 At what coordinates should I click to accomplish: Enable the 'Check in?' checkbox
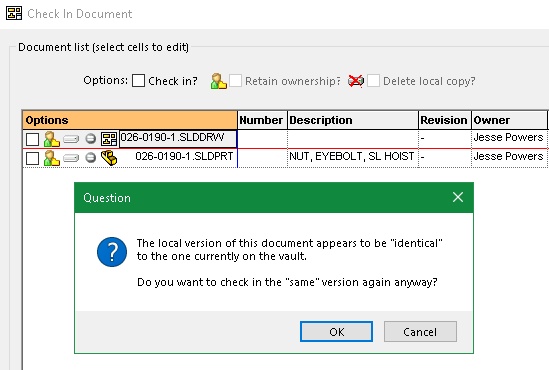click(139, 81)
